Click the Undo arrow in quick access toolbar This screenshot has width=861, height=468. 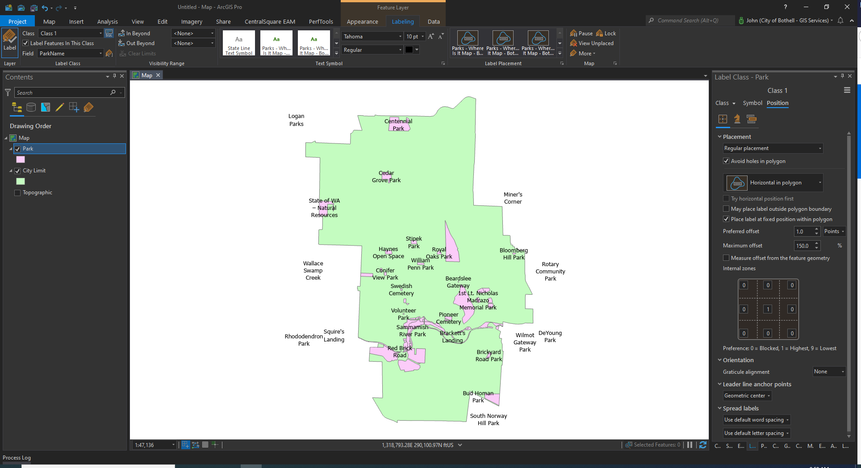(45, 8)
